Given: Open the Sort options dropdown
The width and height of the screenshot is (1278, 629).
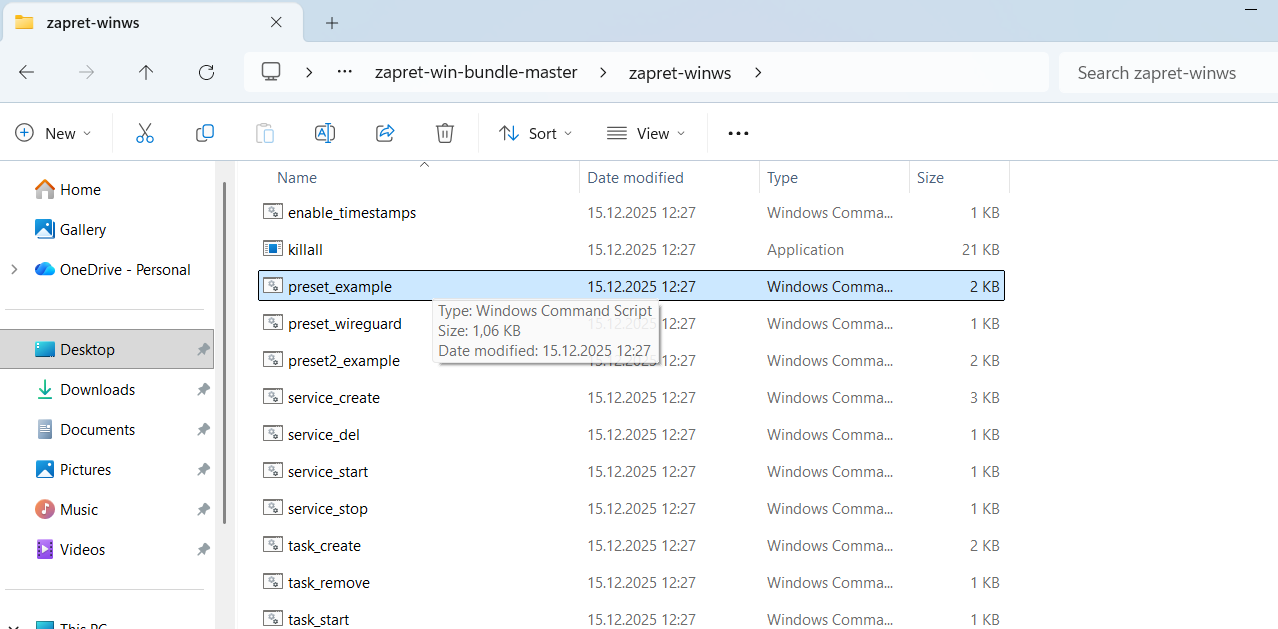Looking at the screenshot, I should [536, 133].
